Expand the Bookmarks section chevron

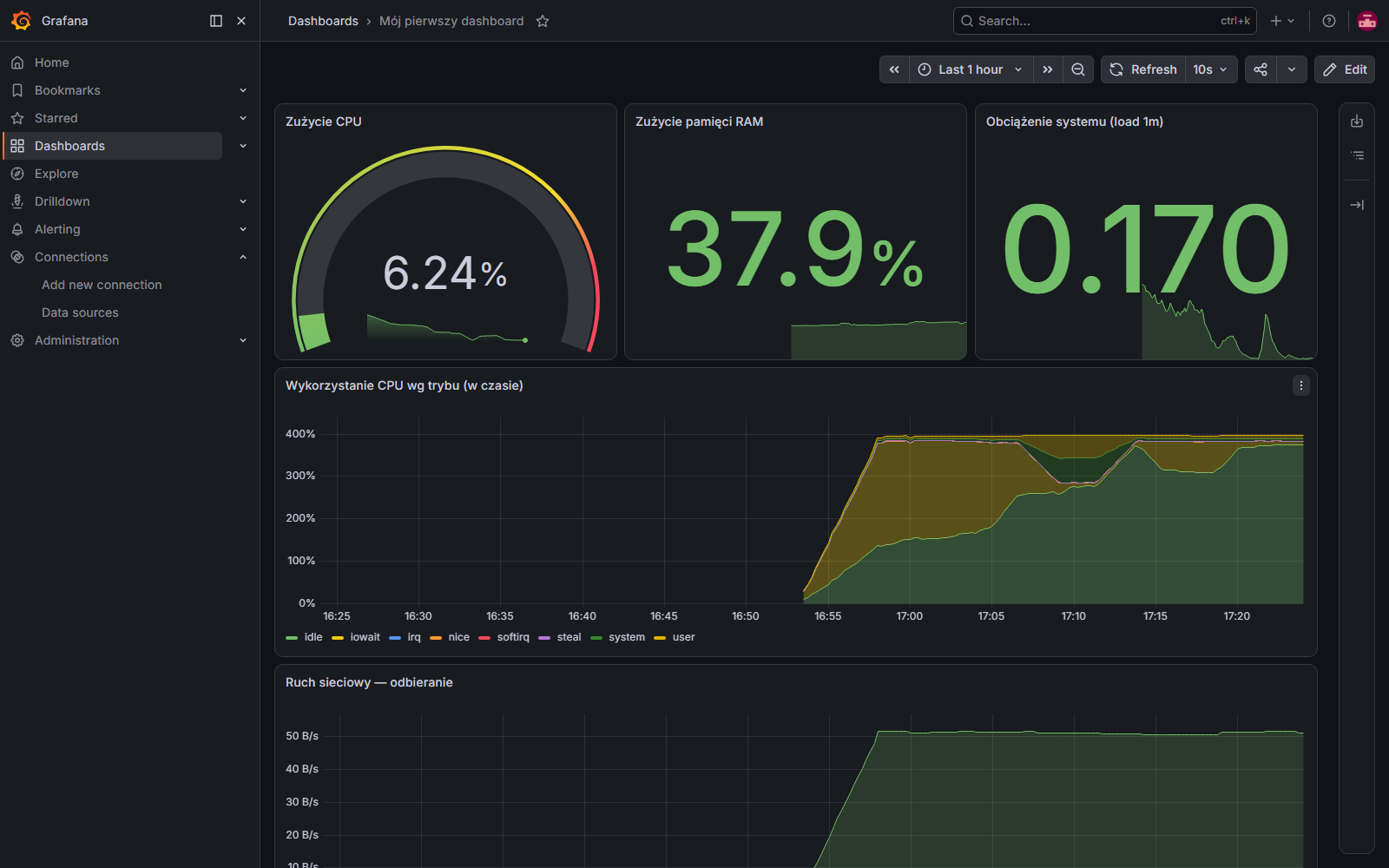243,90
